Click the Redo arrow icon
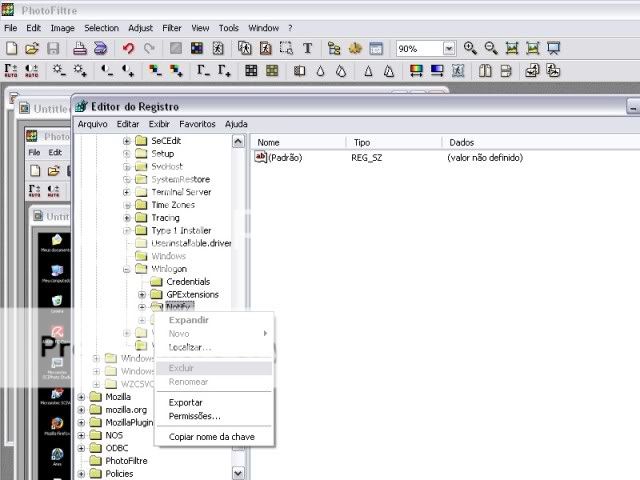Screen dimensions: 640x480 pyautogui.click(x=149, y=49)
